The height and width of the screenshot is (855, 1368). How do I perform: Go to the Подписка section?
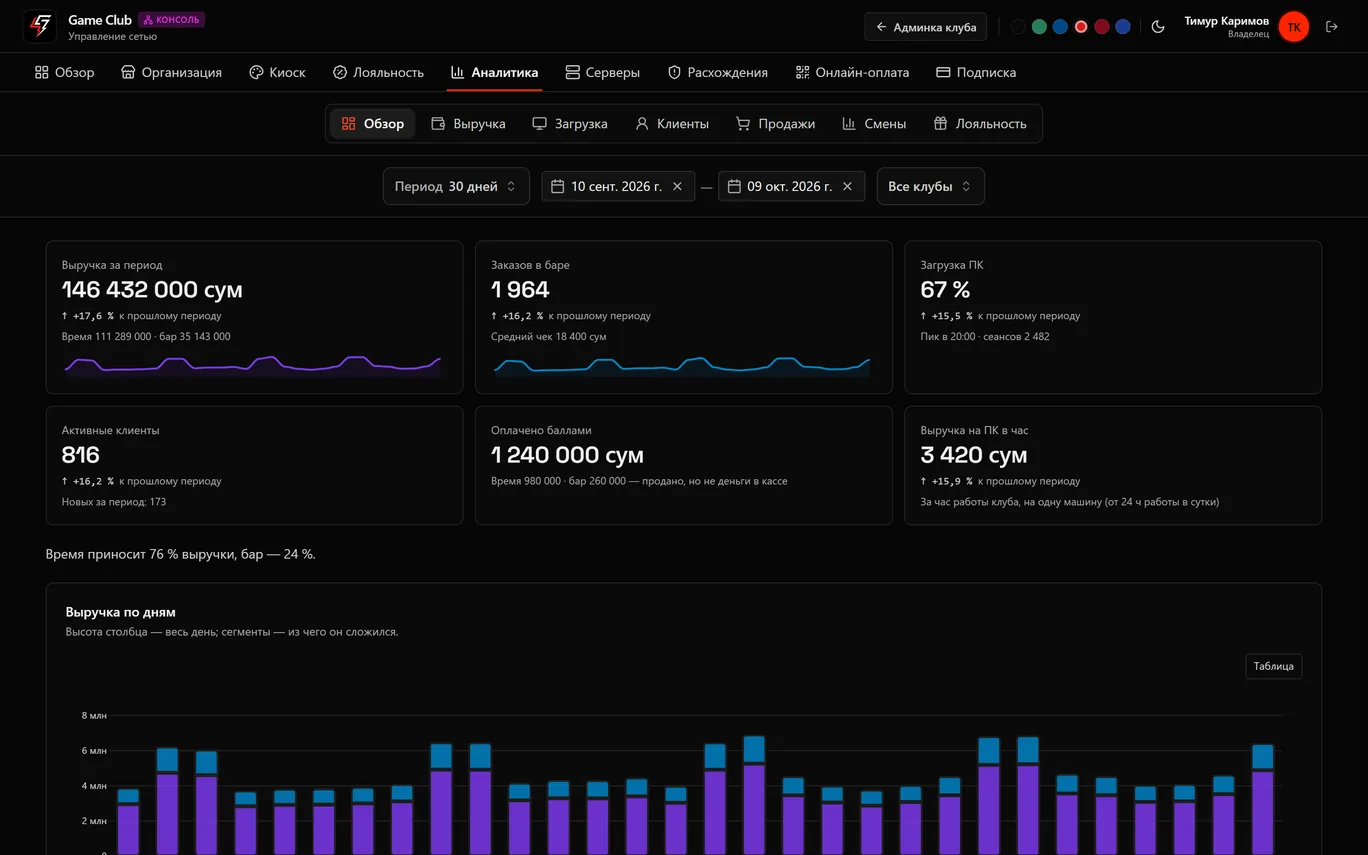tap(976, 72)
